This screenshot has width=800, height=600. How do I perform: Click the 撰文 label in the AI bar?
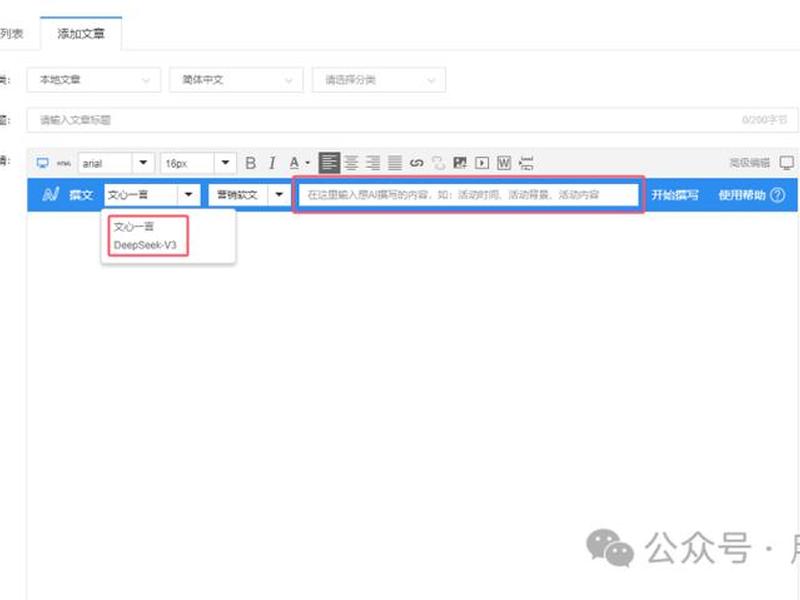pyautogui.click(x=81, y=195)
